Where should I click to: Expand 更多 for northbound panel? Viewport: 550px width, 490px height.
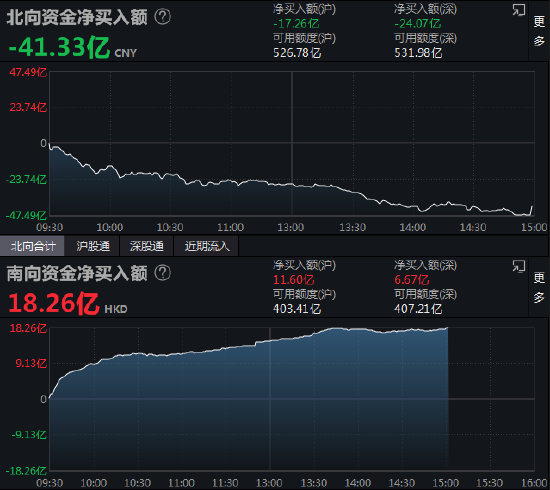(539, 31)
